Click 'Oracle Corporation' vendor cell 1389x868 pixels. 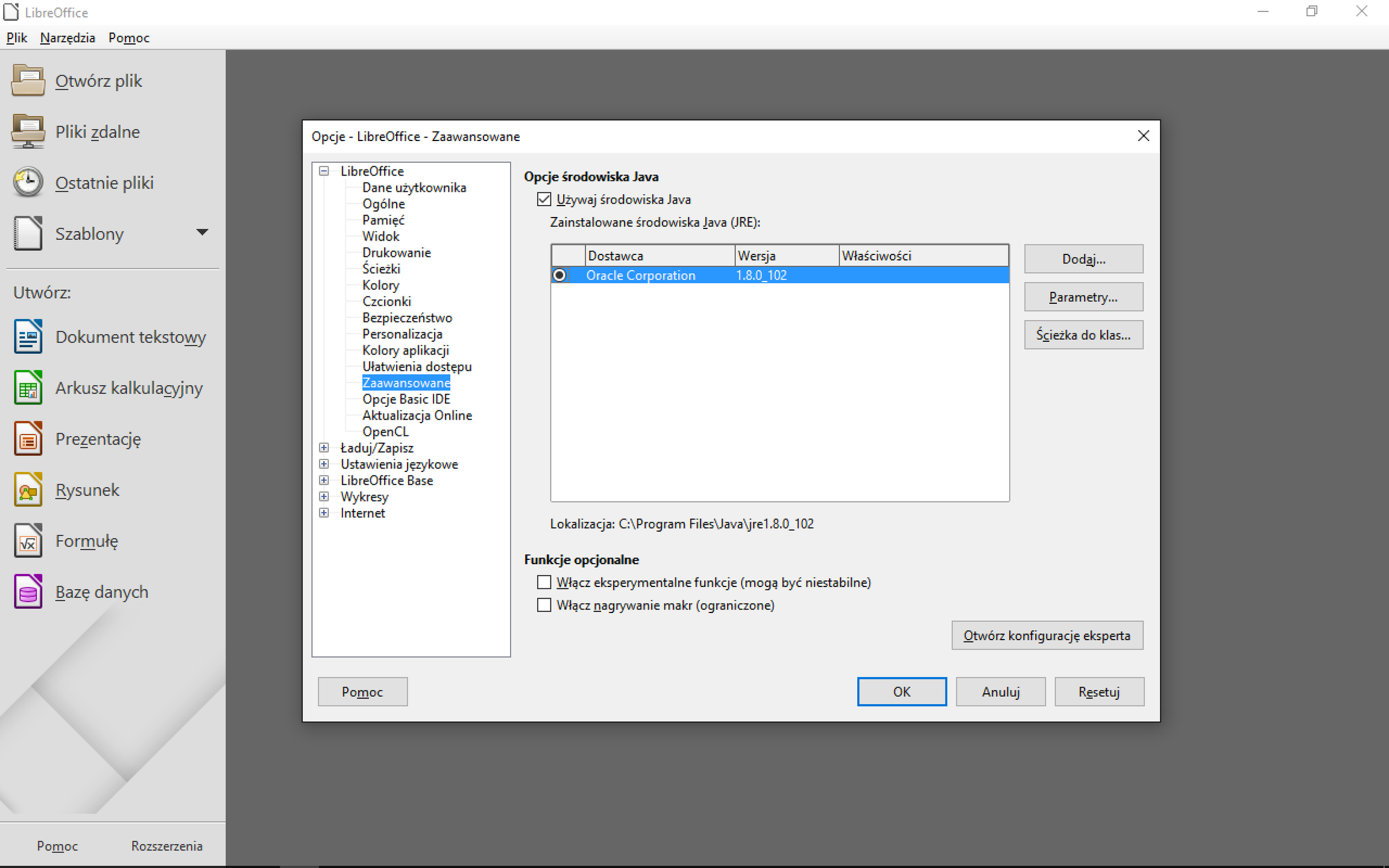tap(641, 275)
